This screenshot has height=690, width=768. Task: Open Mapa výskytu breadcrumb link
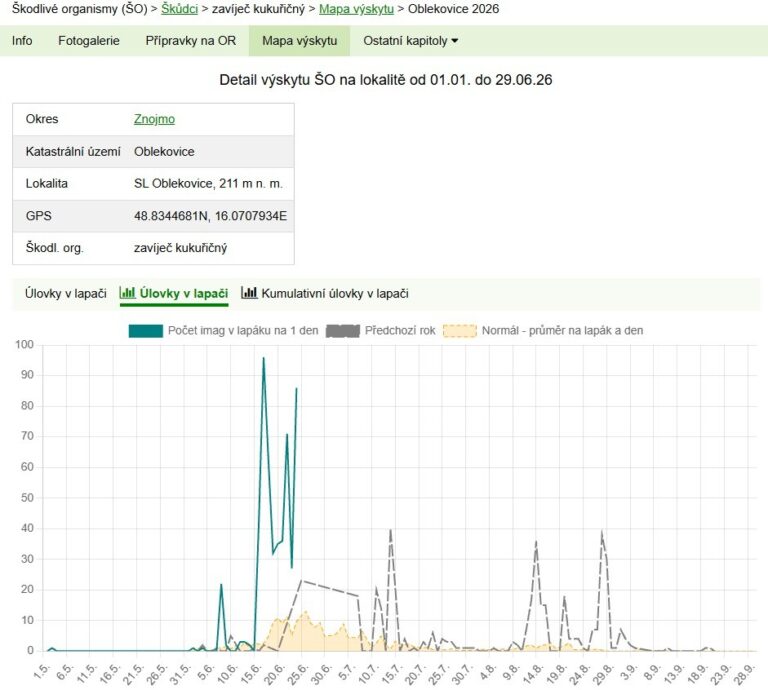[356, 9]
